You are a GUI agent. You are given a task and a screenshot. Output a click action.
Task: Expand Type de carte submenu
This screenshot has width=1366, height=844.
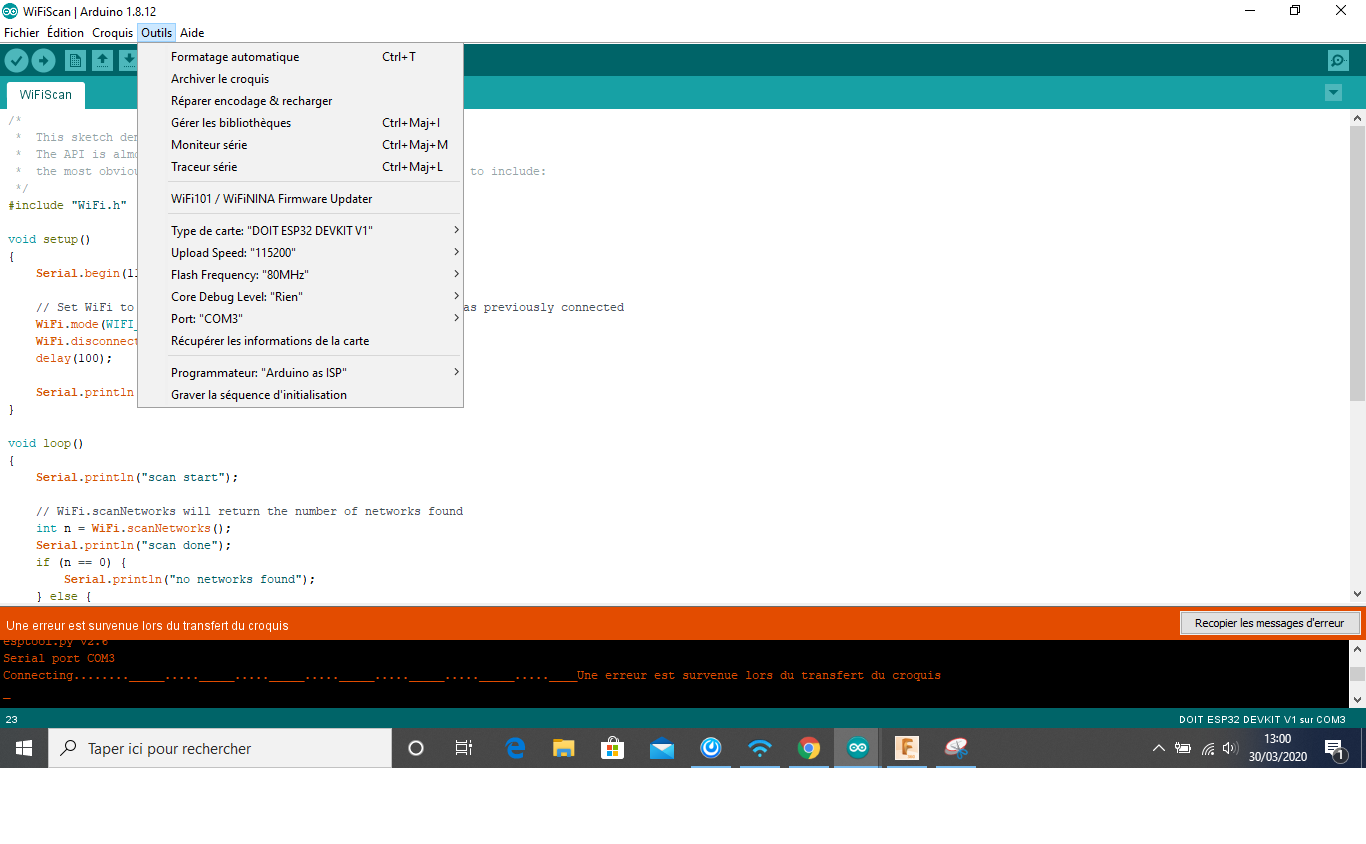coord(300,231)
